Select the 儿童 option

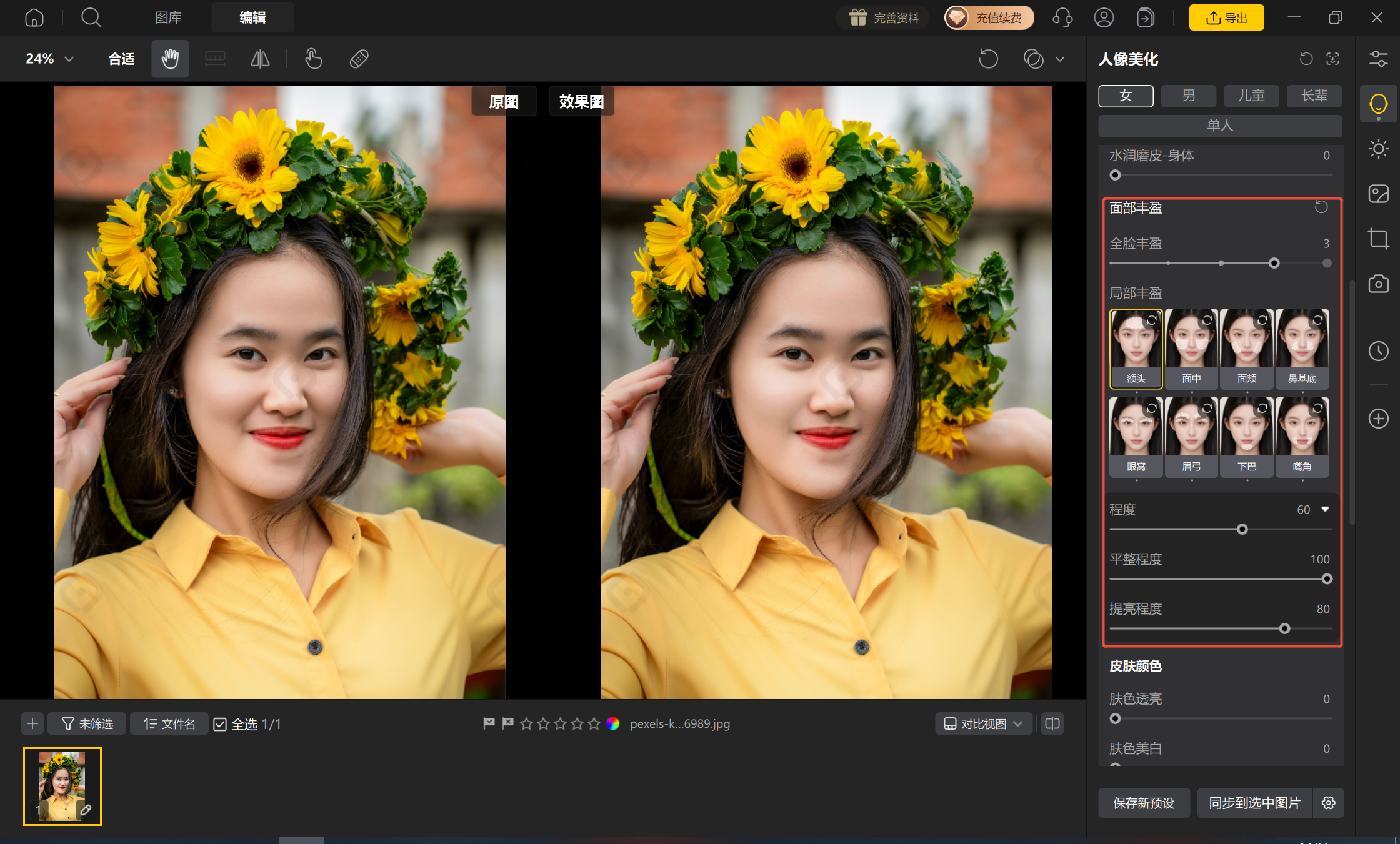coord(1251,96)
